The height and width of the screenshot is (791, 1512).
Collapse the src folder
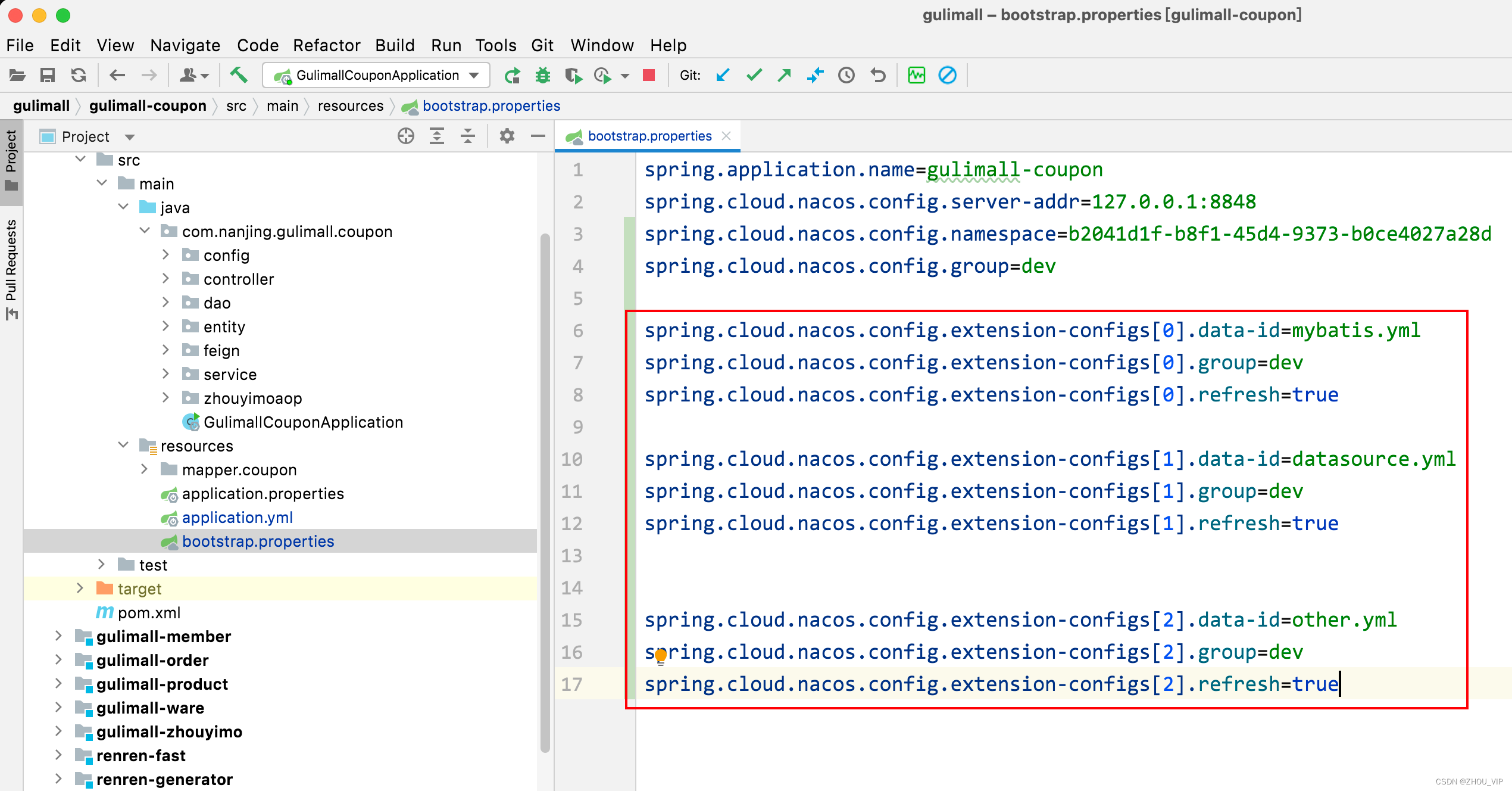pos(81,159)
